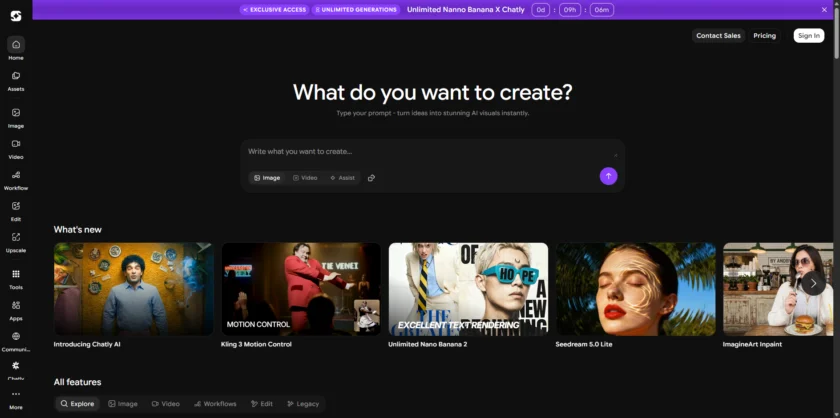Click the Exclusive Access banner badge
This screenshot has height=418, width=840.
[x=274, y=10]
